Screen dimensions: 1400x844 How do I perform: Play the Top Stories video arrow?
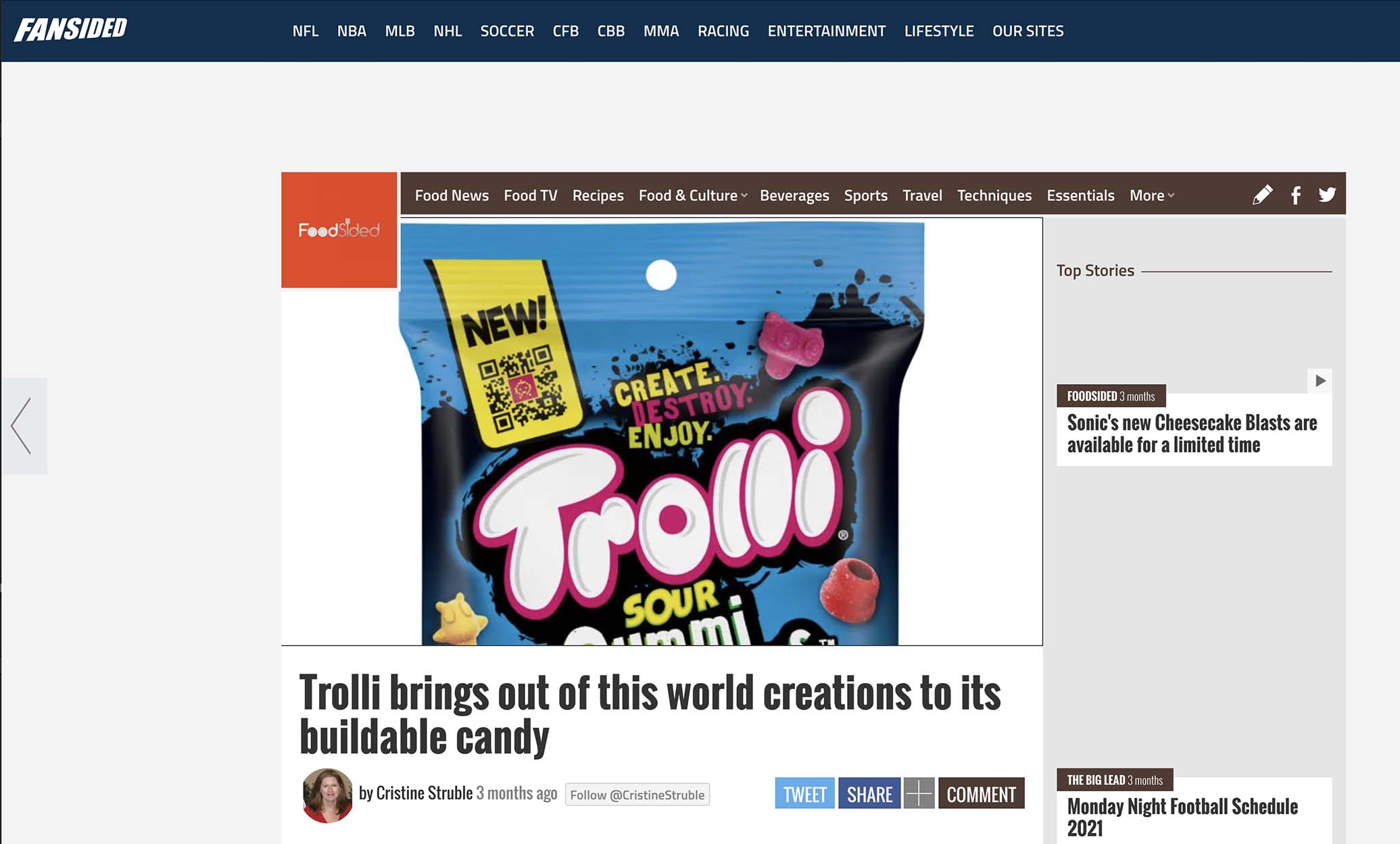click(x=1320, y=381)
